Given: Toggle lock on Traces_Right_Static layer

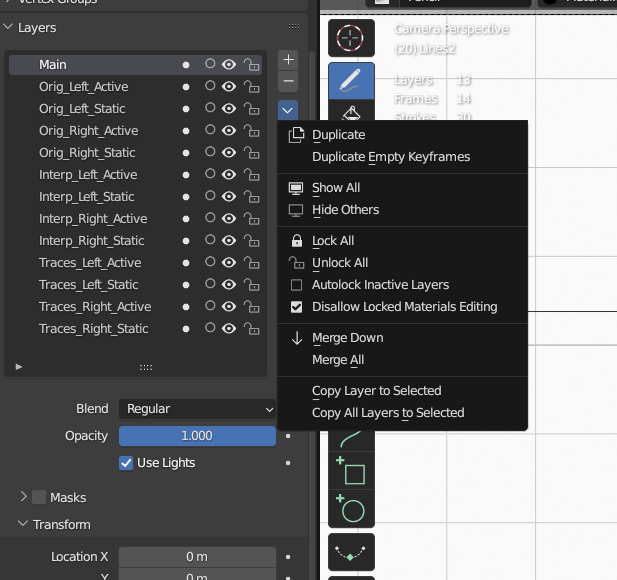Looking at the screenshot, I should [x=251, y=329].
